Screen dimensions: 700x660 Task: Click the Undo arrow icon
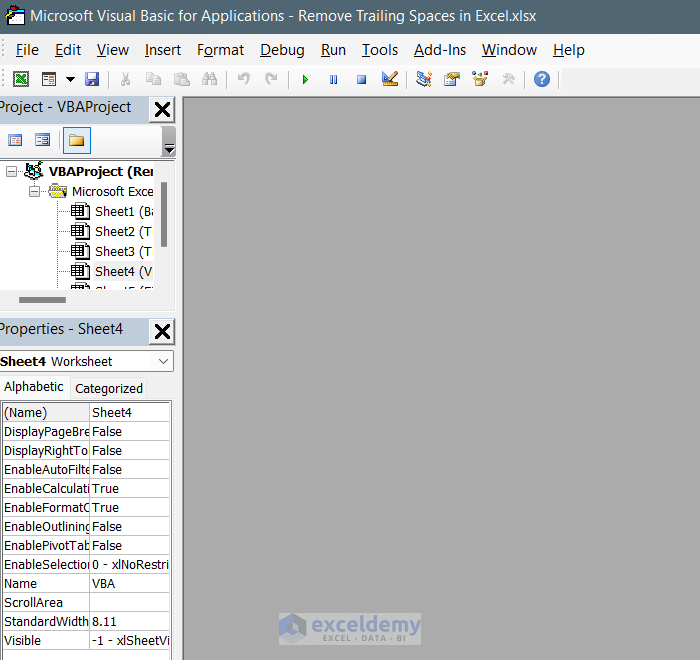pyautogui.click(x=244, y=79)
